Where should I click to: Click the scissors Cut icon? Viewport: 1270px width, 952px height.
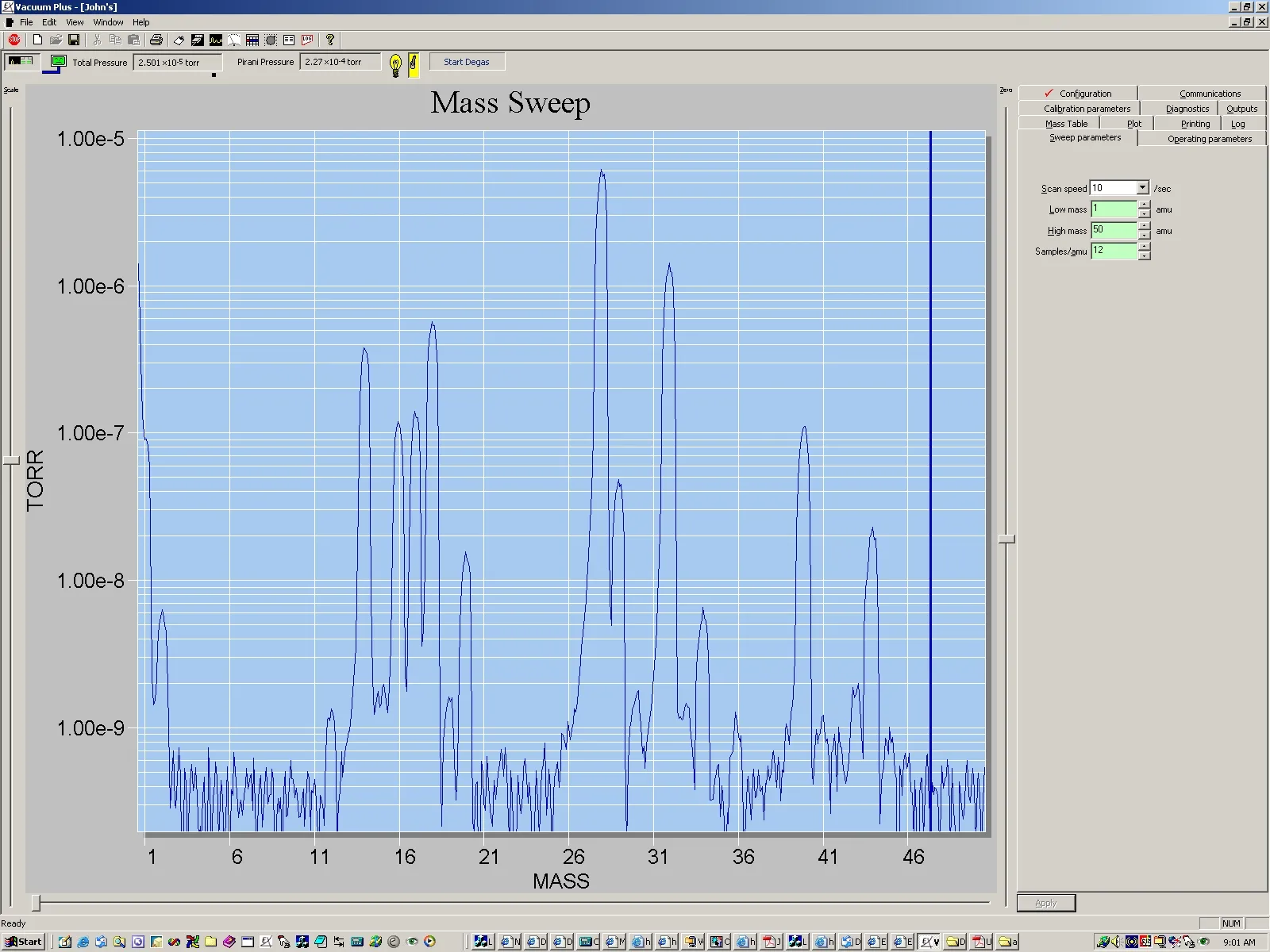97,40
